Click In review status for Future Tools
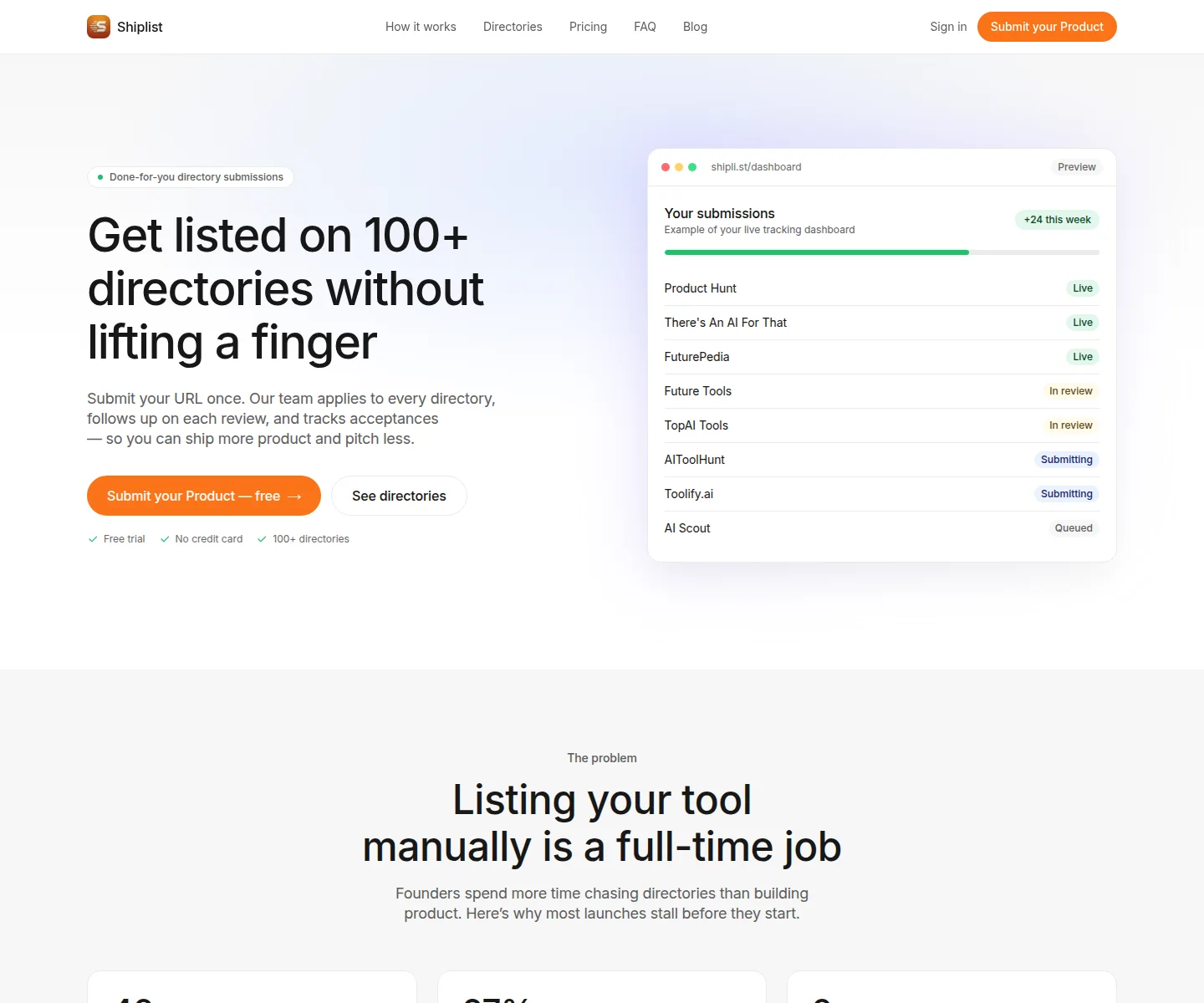1204x1003 pixels. point(1071,391)
